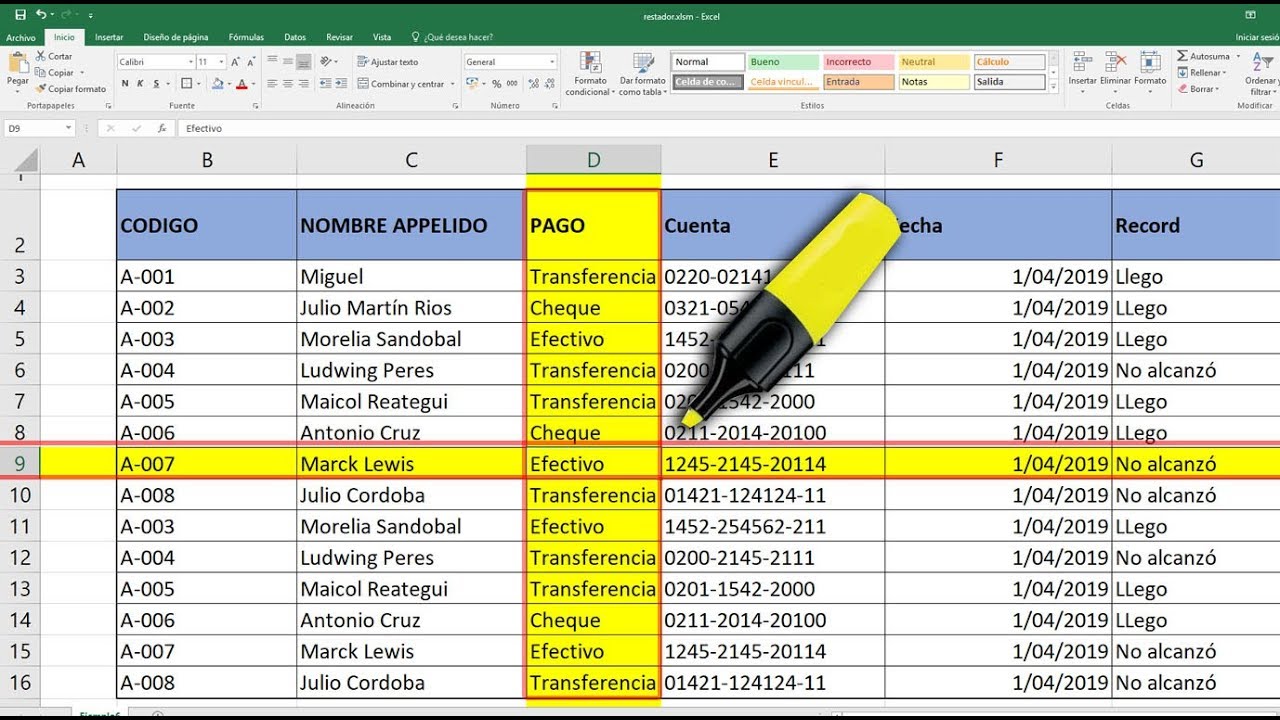Open Dar formato como tabla menu

pyautogui.click(x=642, y=74)
